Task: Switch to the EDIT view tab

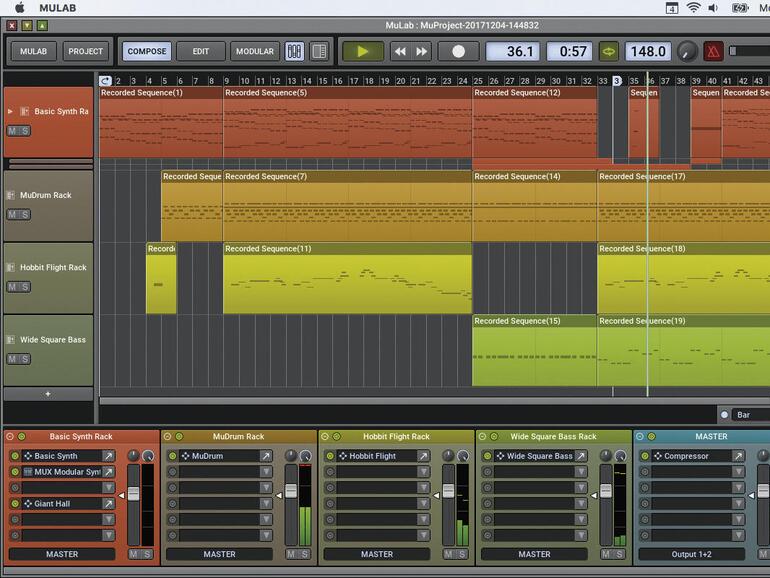Action: click(x=201, y=51)
